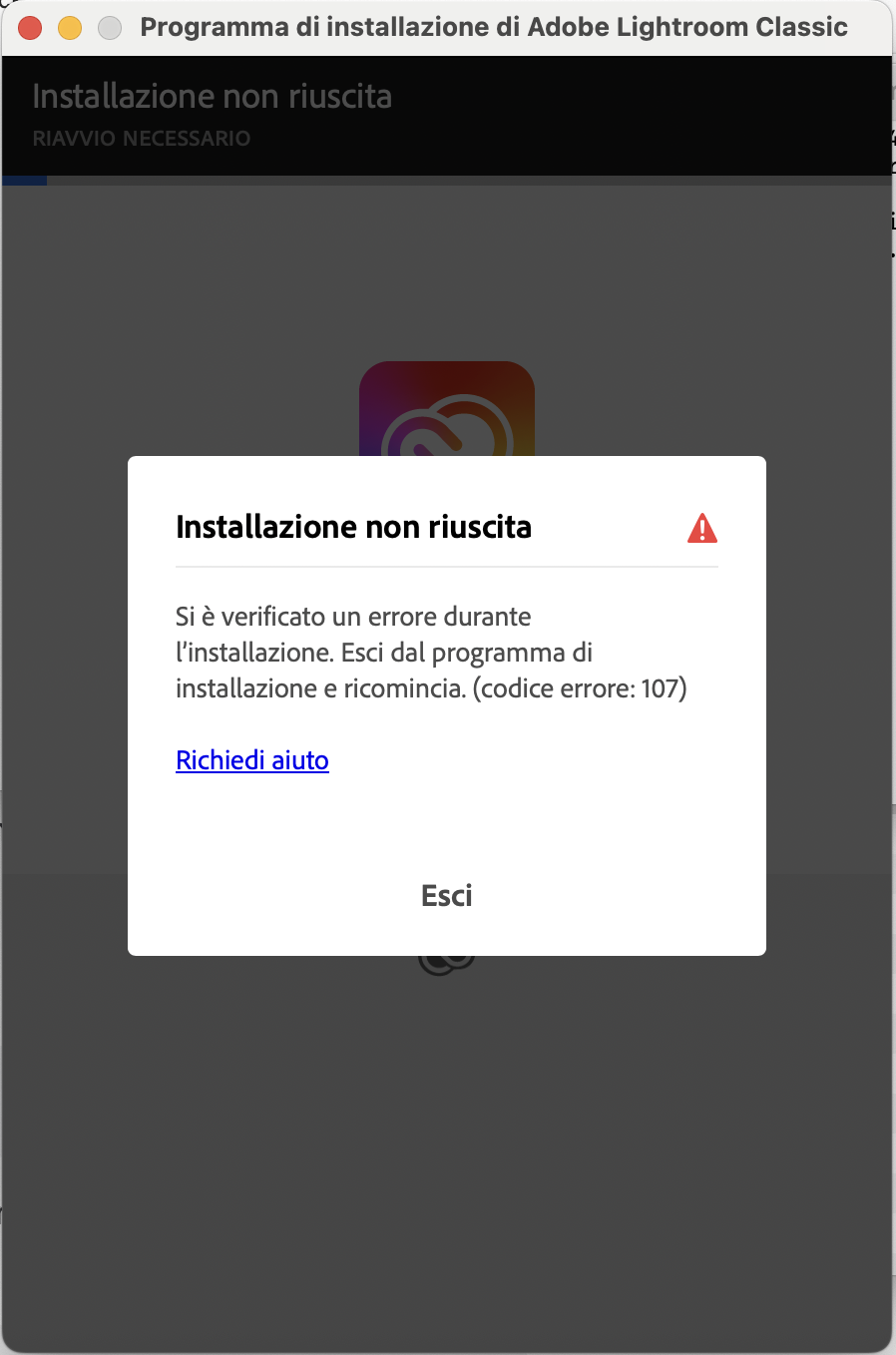The image size is (896, 1355).
Task: Click the colorful Creative Cloud app icon
Action: 446,409
